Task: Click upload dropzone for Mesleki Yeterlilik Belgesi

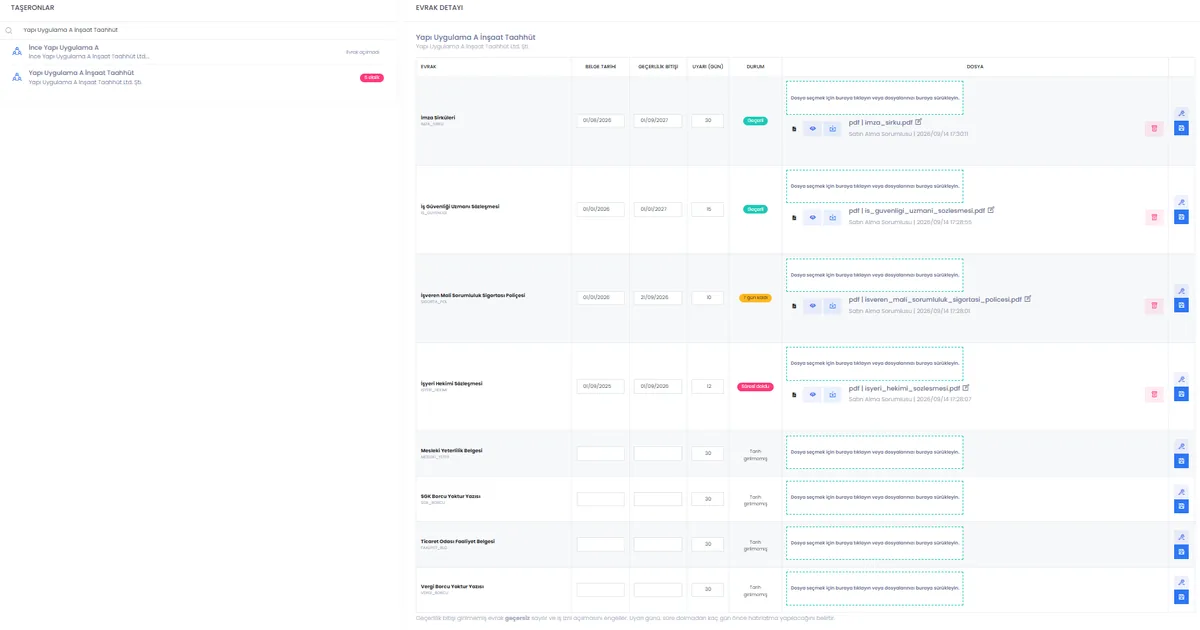Action: point(875,452)
